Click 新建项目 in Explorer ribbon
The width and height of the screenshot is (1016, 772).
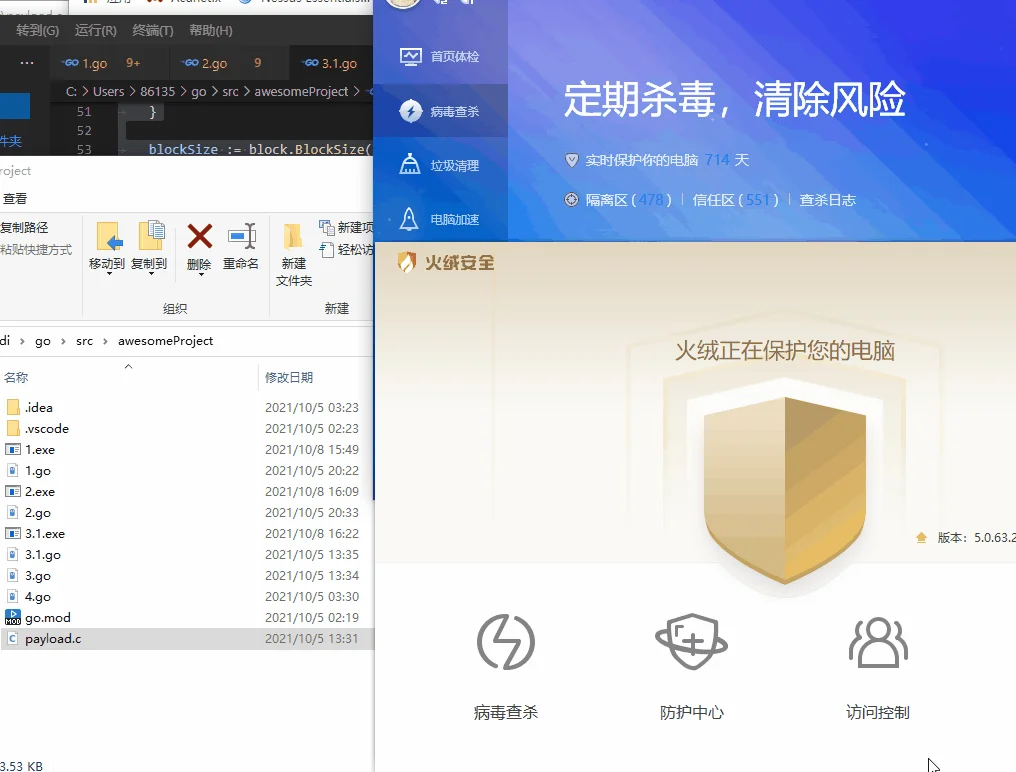click(346, 228)
